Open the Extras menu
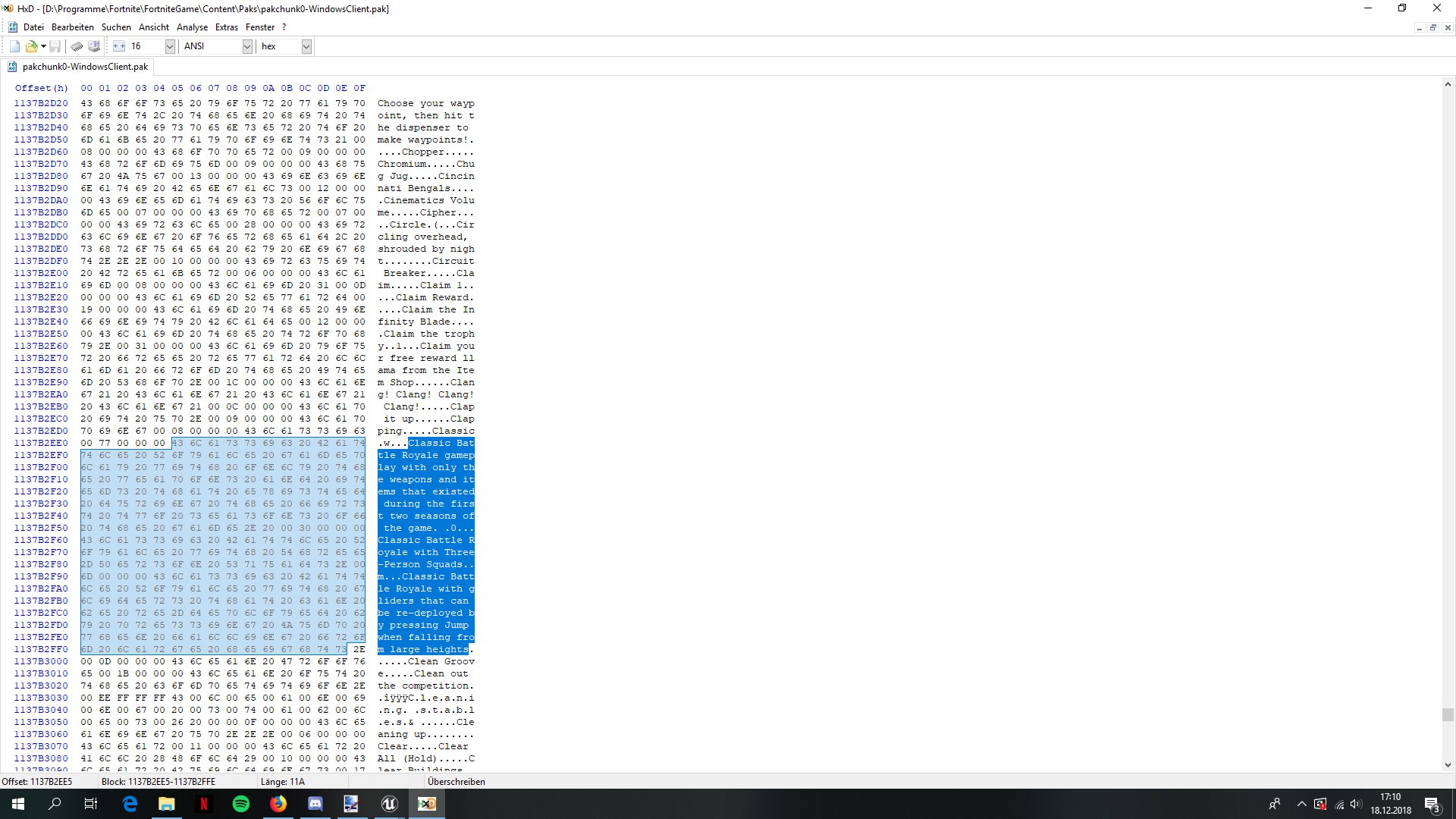 pyautogui.click(x=226, y=27)
